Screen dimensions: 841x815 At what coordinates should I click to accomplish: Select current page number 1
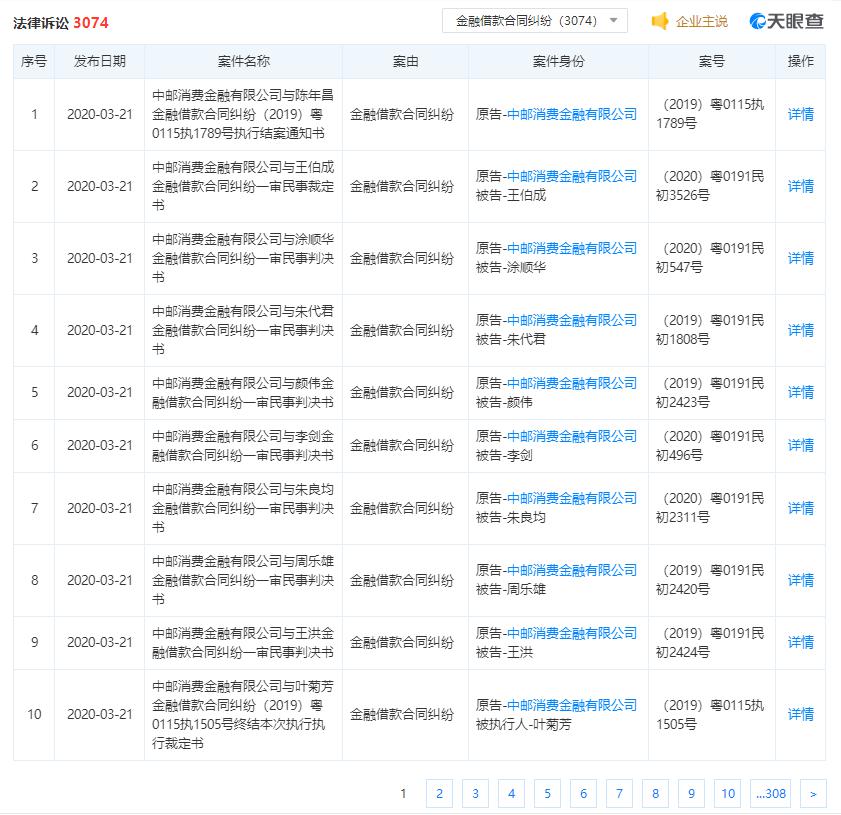(403, 793)
